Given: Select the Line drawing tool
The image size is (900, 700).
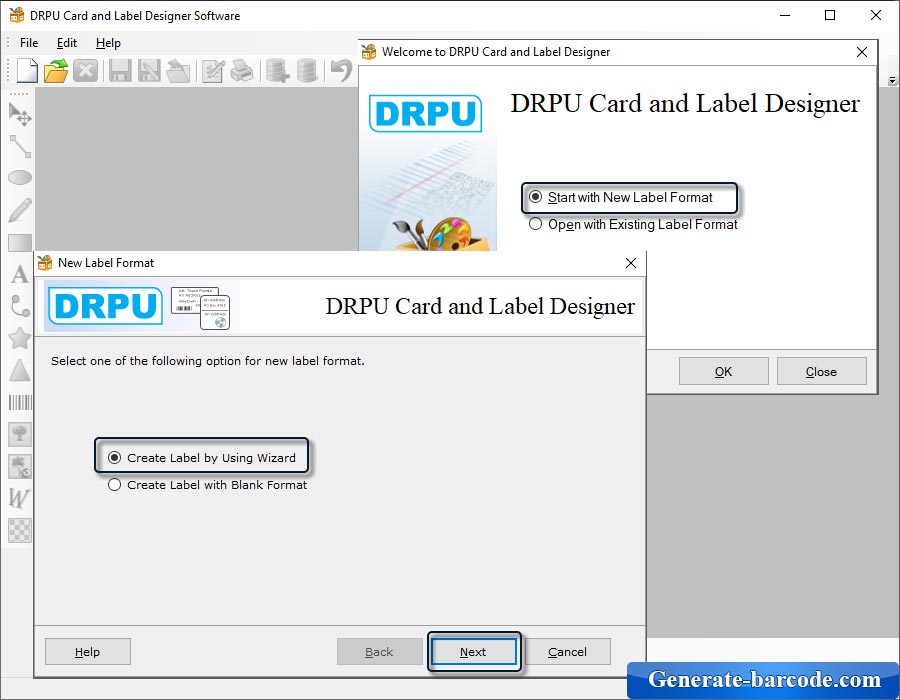Looking at the screenshot, I should point(20,146).
